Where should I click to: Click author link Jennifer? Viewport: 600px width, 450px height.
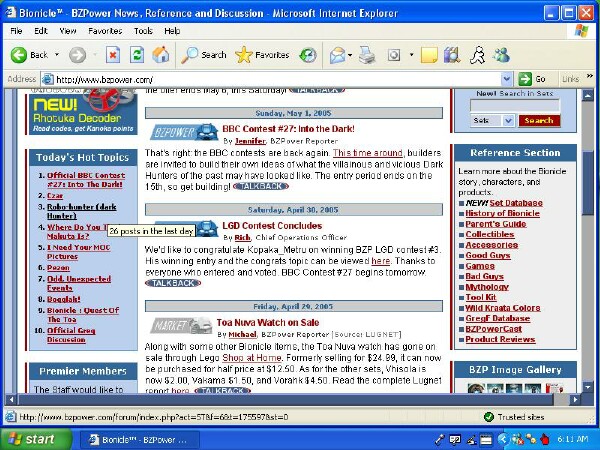tap(250, 141)
